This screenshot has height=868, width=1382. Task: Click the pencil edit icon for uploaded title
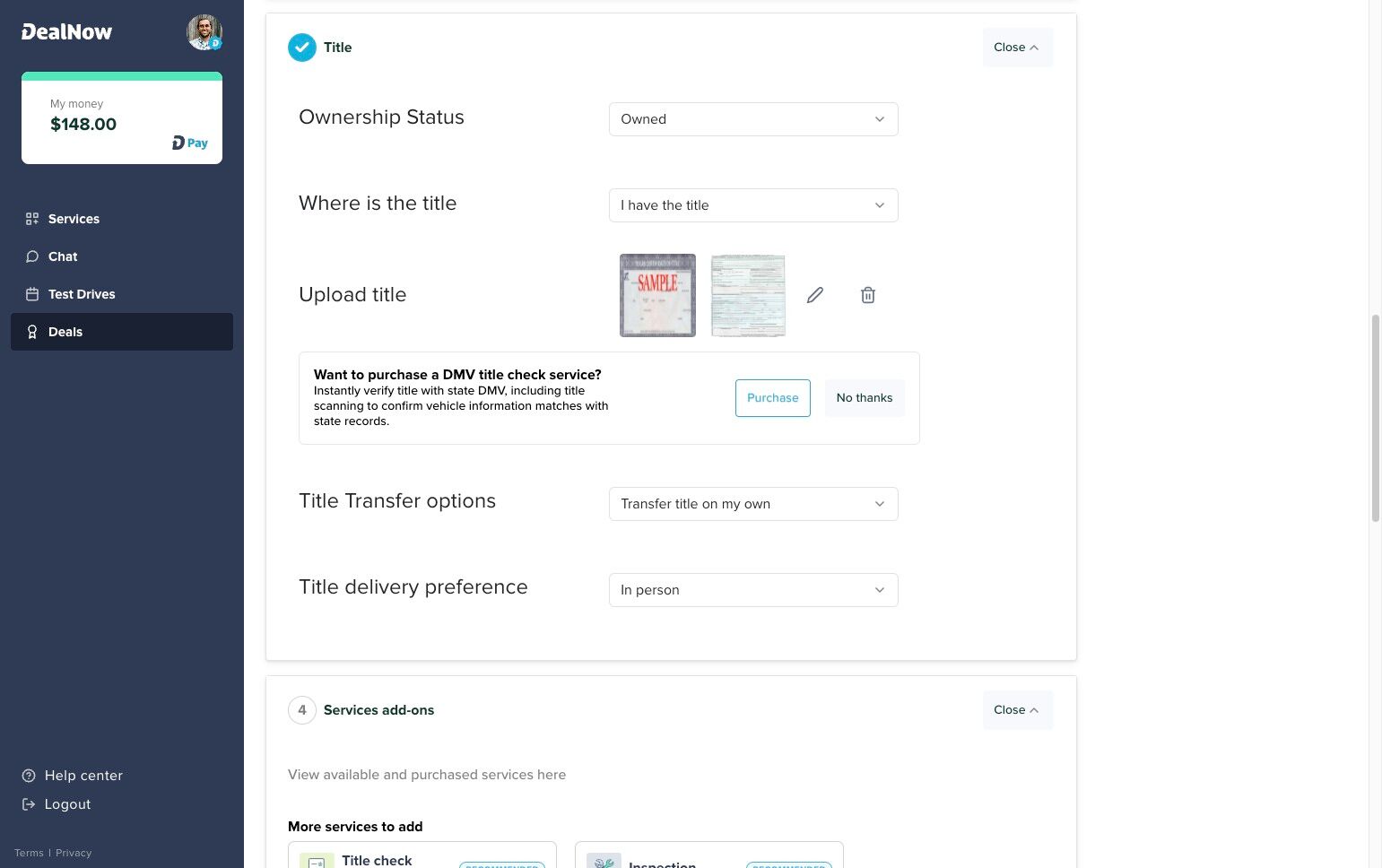814,295
